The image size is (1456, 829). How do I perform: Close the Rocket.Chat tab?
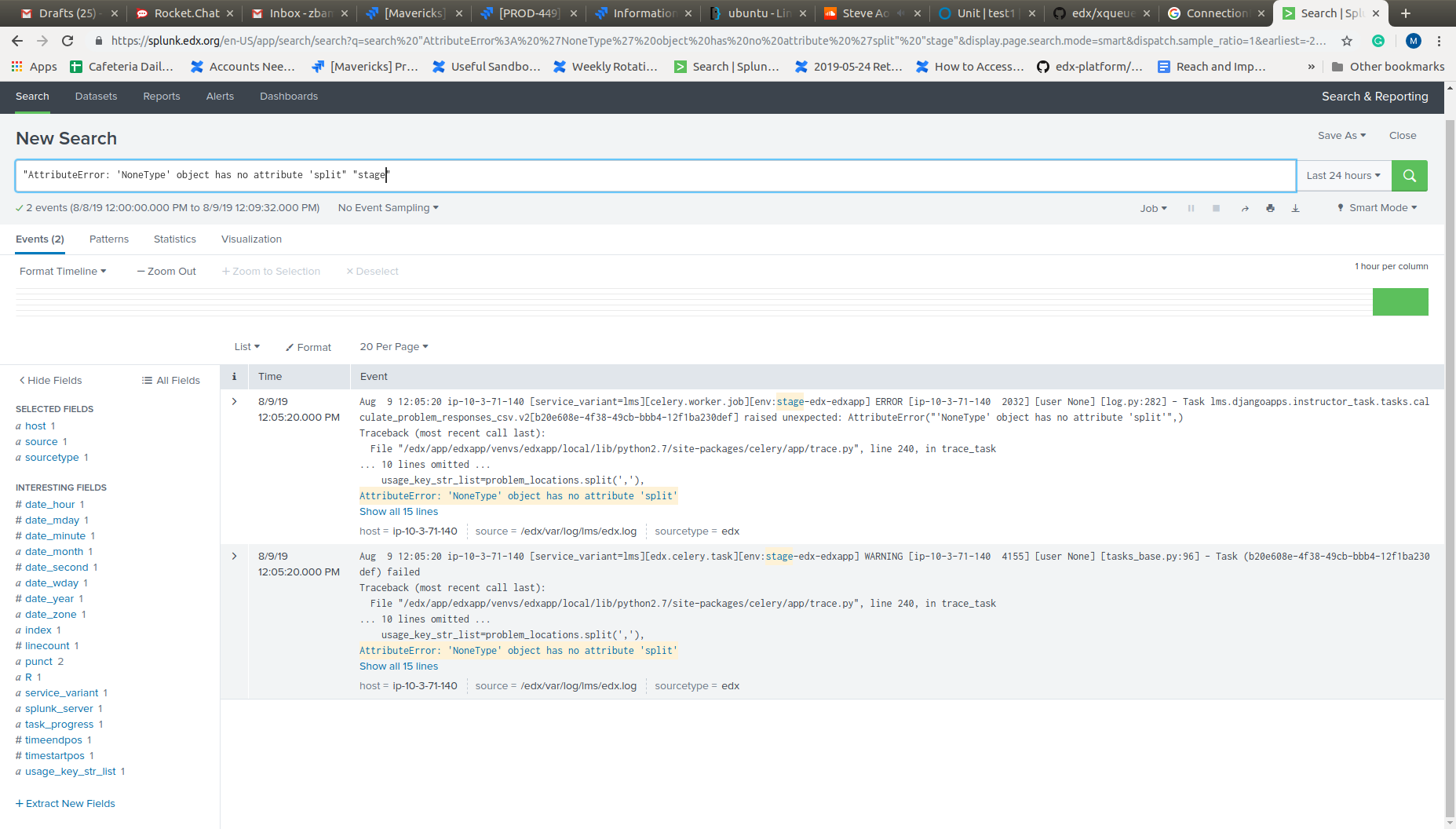tap(229, 13)
